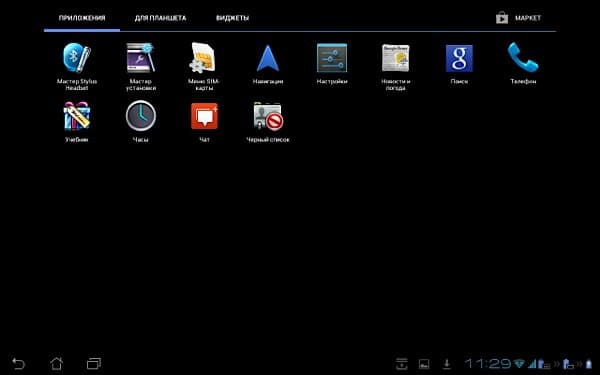
Task: Open the Recent apps button
Action: click(x=94, y=363)
